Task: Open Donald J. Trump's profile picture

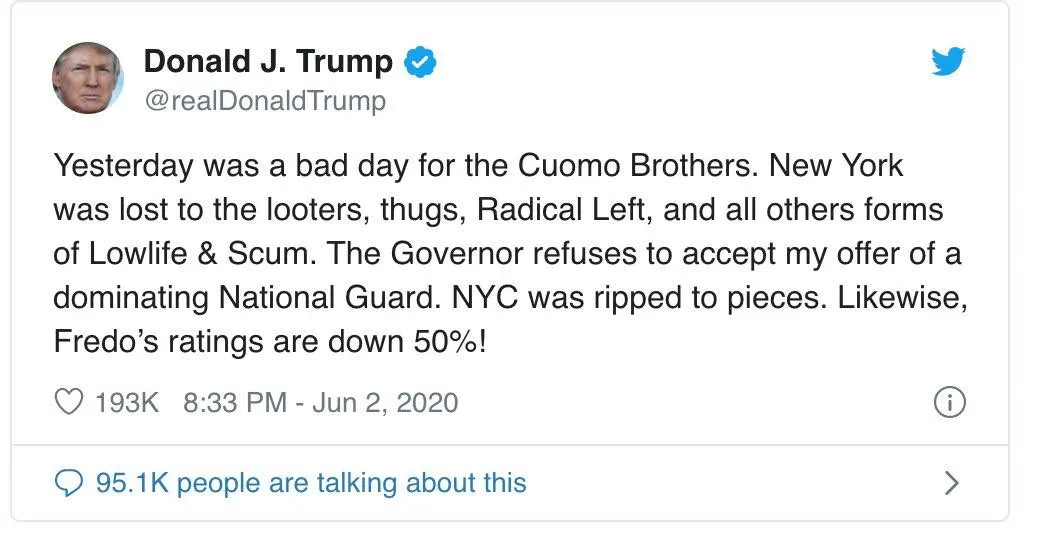Action: coord(88,77)
